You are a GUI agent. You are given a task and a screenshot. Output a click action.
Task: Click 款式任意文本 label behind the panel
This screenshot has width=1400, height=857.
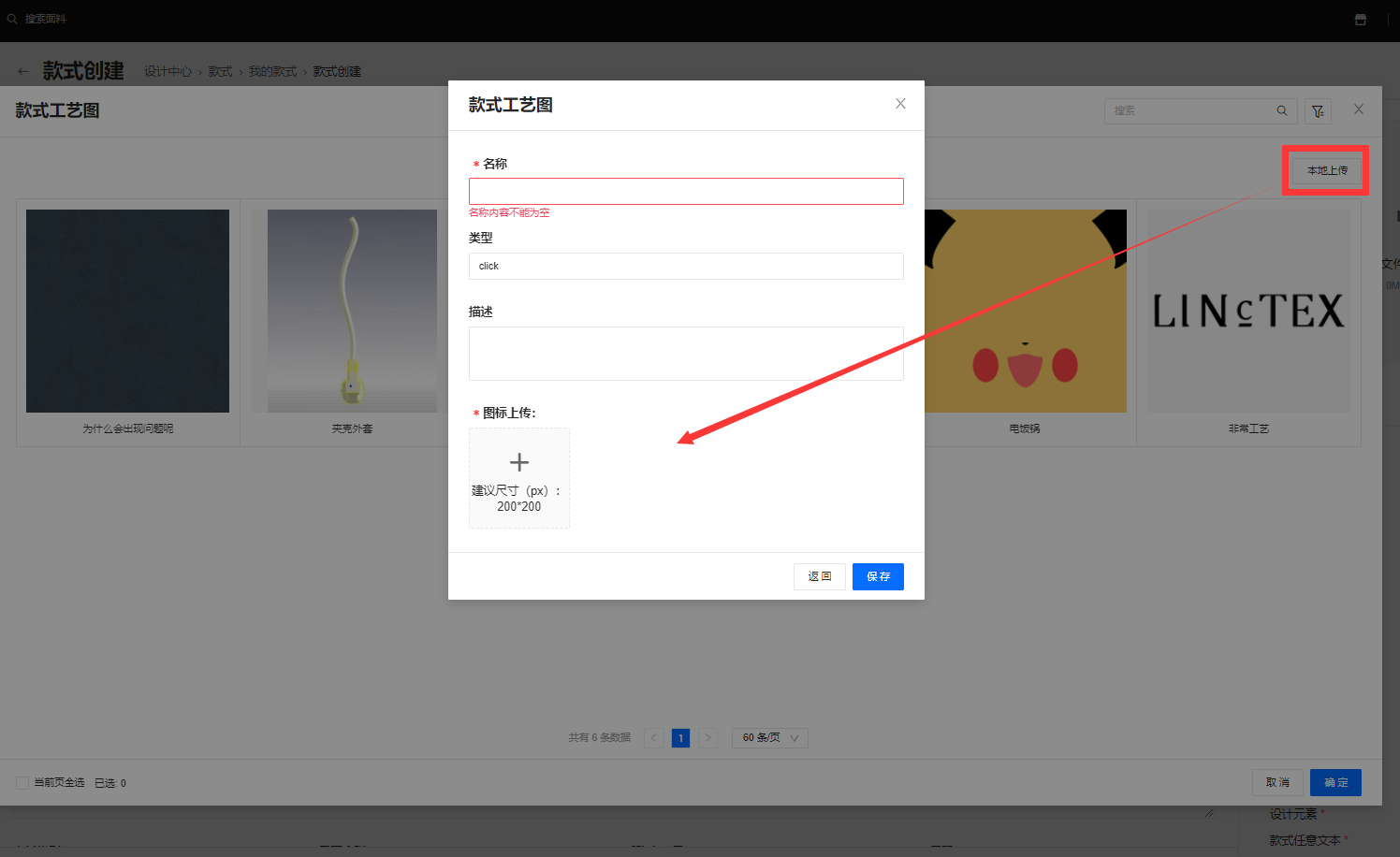[1305, 840]
